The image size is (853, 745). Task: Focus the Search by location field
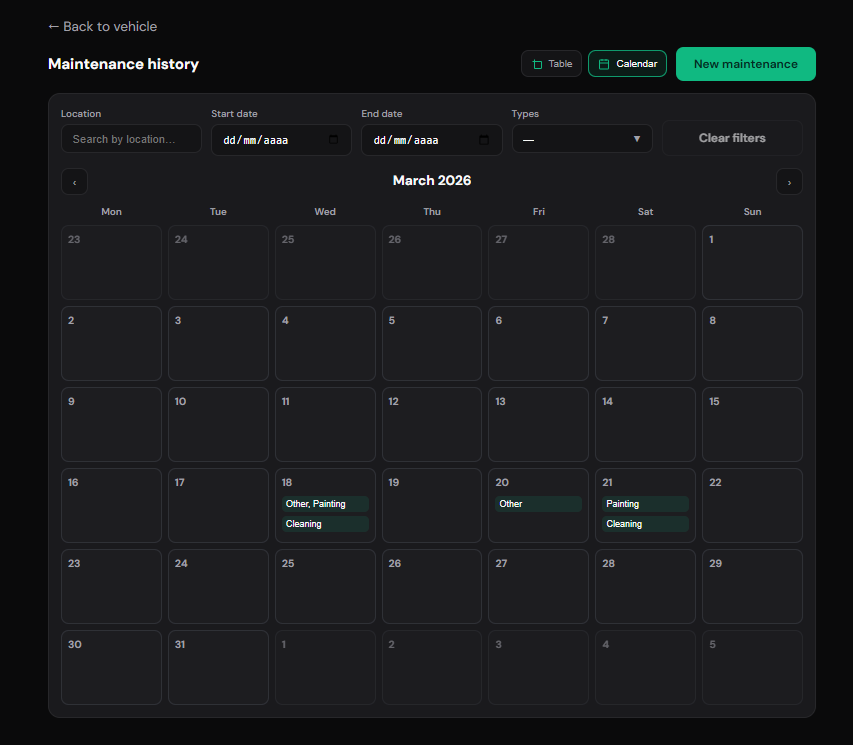(x=131, y=139)
